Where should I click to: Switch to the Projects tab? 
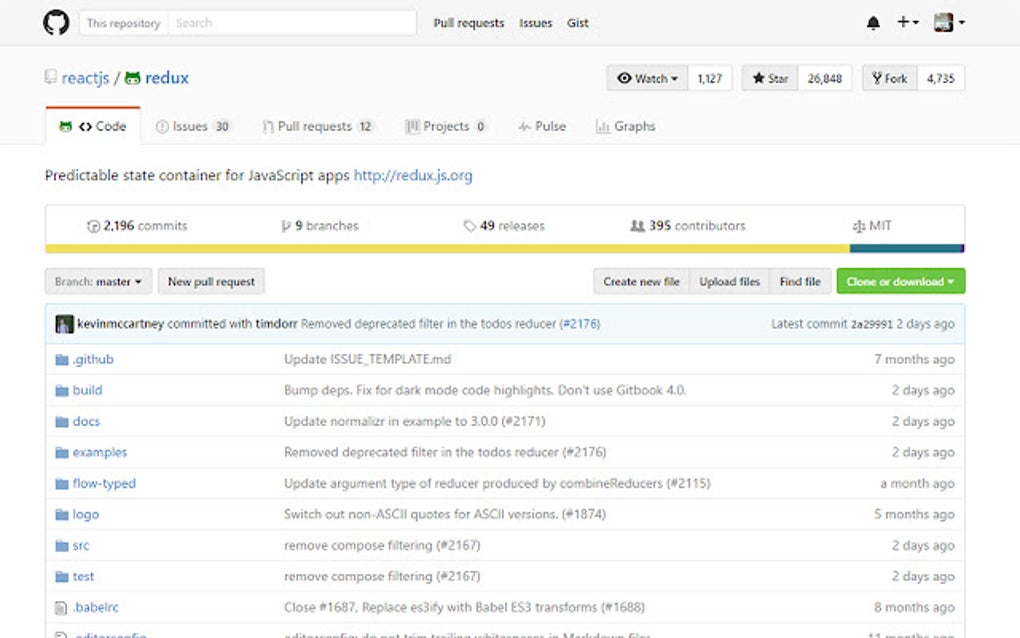[446, 126]
